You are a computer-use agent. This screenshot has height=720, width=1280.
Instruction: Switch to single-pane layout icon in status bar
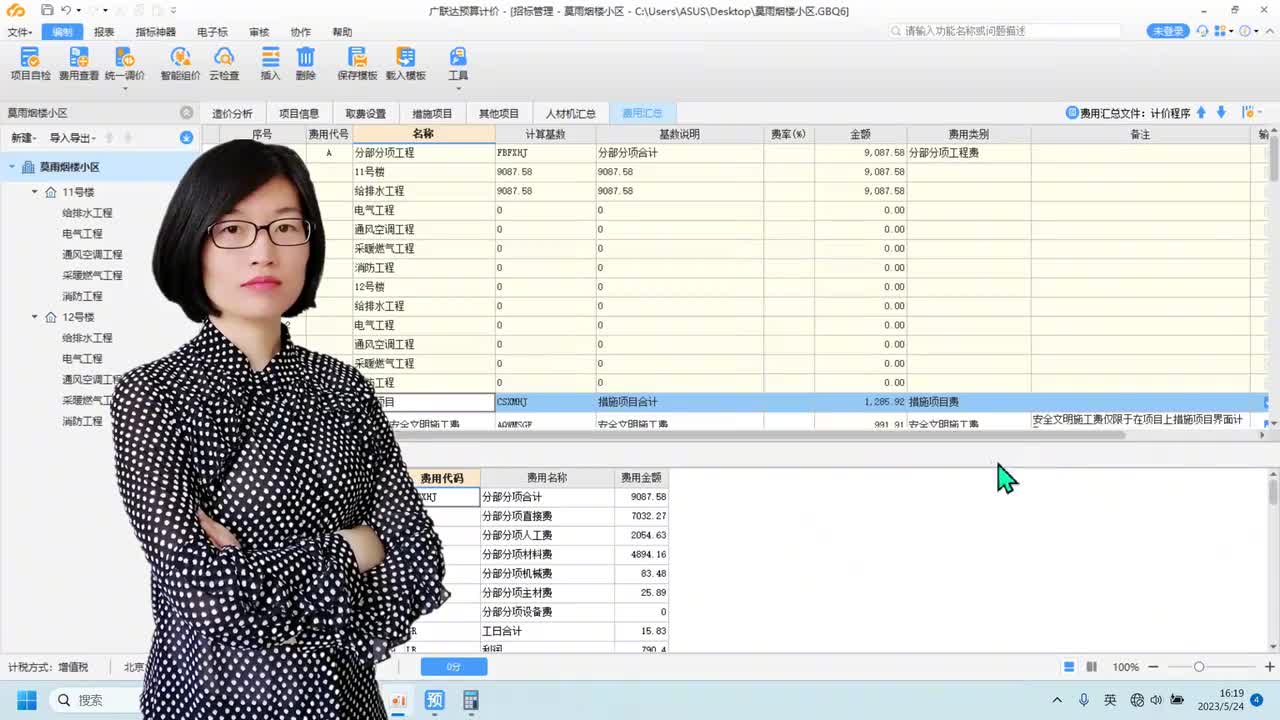pyautogui.click(x=1069, y=667)
